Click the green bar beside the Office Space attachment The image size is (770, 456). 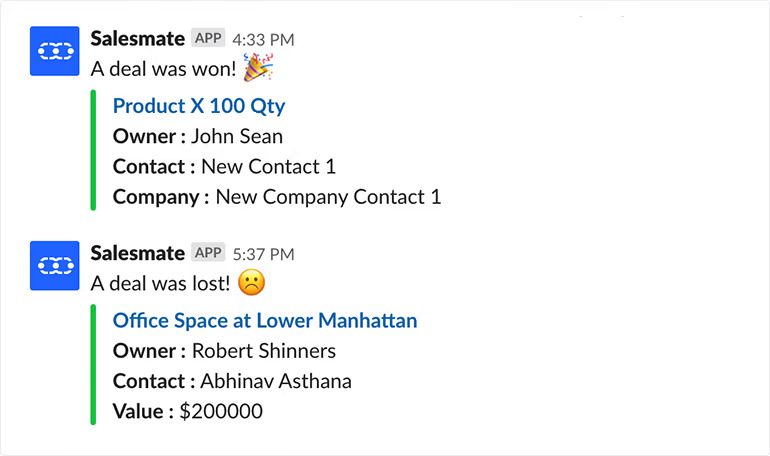coord(93,365)
